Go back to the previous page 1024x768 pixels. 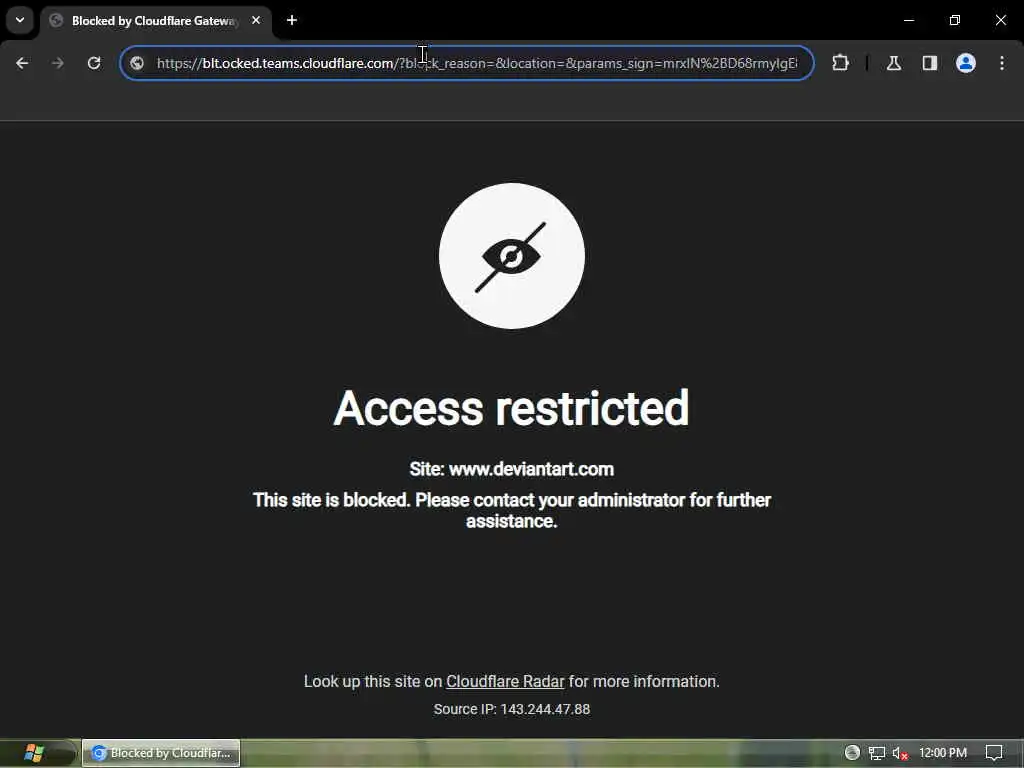(22, 63)
